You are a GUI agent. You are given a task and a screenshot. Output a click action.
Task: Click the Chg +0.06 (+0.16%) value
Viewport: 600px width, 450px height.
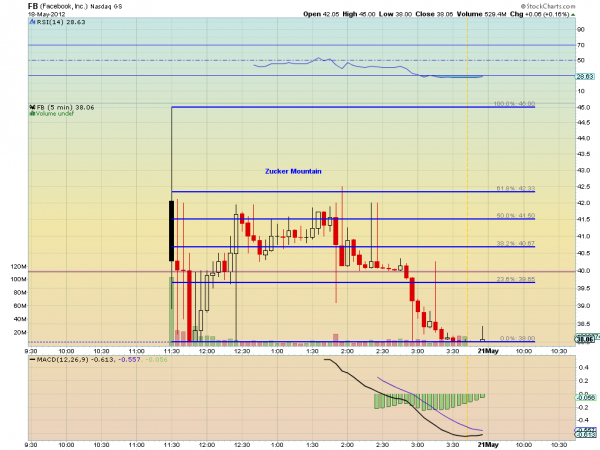coord(540,14)
